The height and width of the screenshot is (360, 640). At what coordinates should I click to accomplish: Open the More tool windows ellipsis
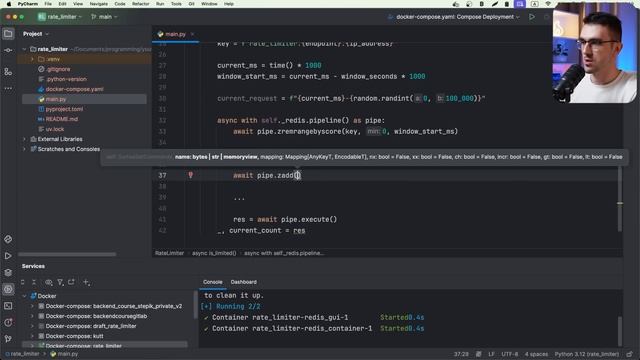click(x=8, y=88)
